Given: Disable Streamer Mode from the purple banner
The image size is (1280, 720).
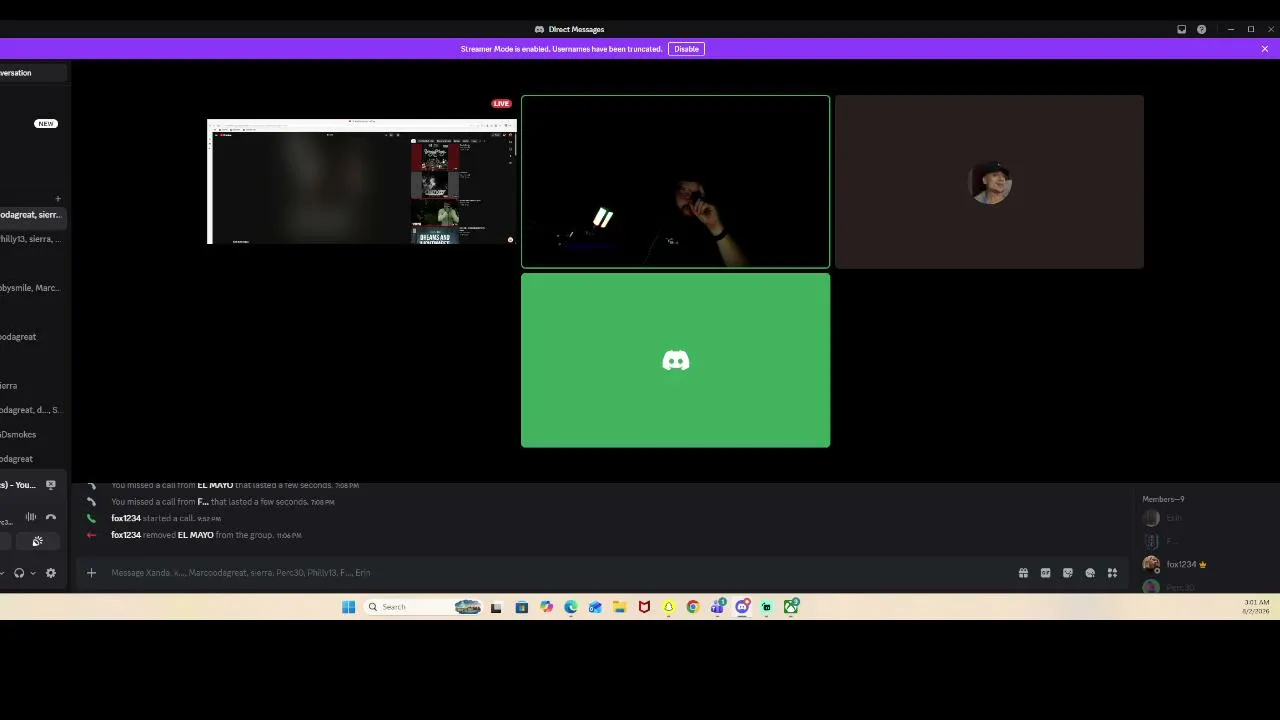Looking at the screenshot, I should pyautogui.click(x=686, y=49).
